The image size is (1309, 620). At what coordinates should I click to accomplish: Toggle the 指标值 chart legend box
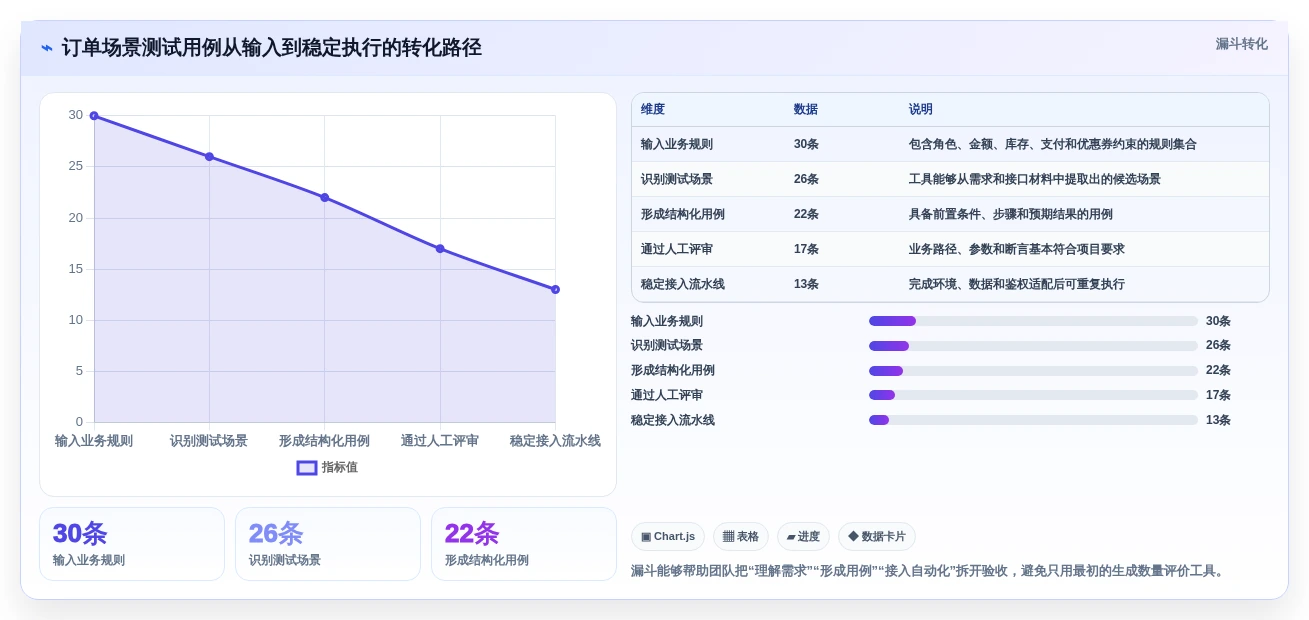[x=307, y=467]
